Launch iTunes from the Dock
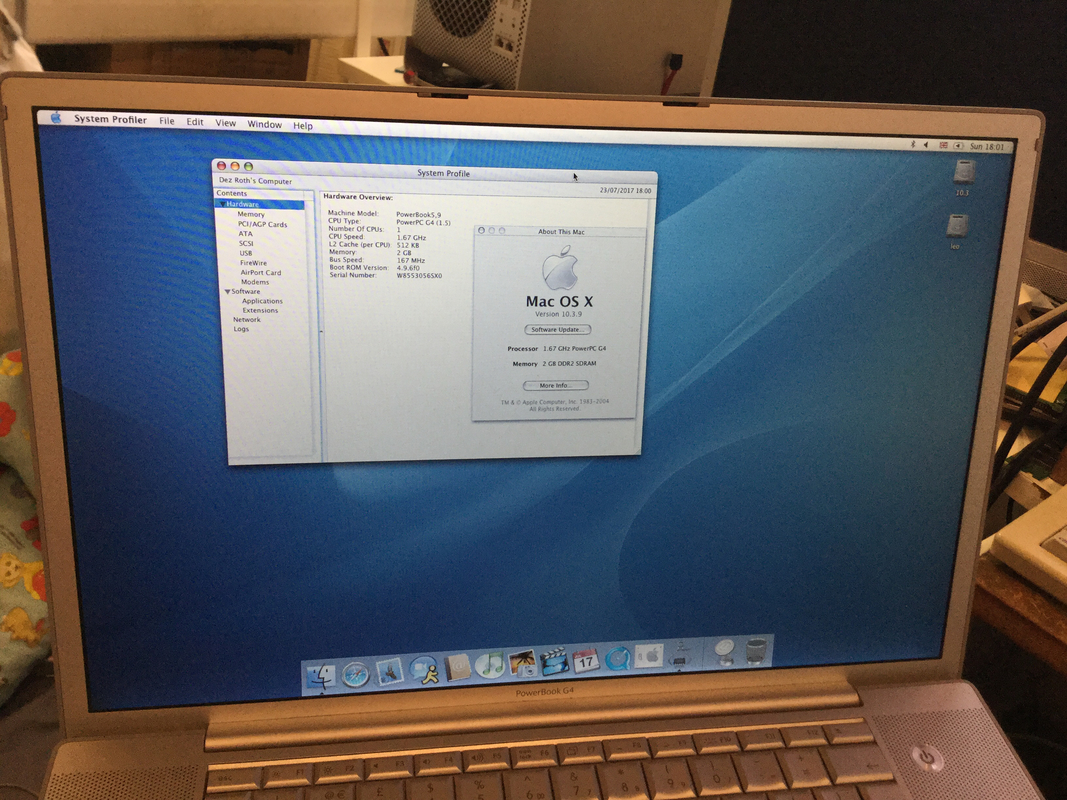The image size is (1067, 800). tap(489, 665)
